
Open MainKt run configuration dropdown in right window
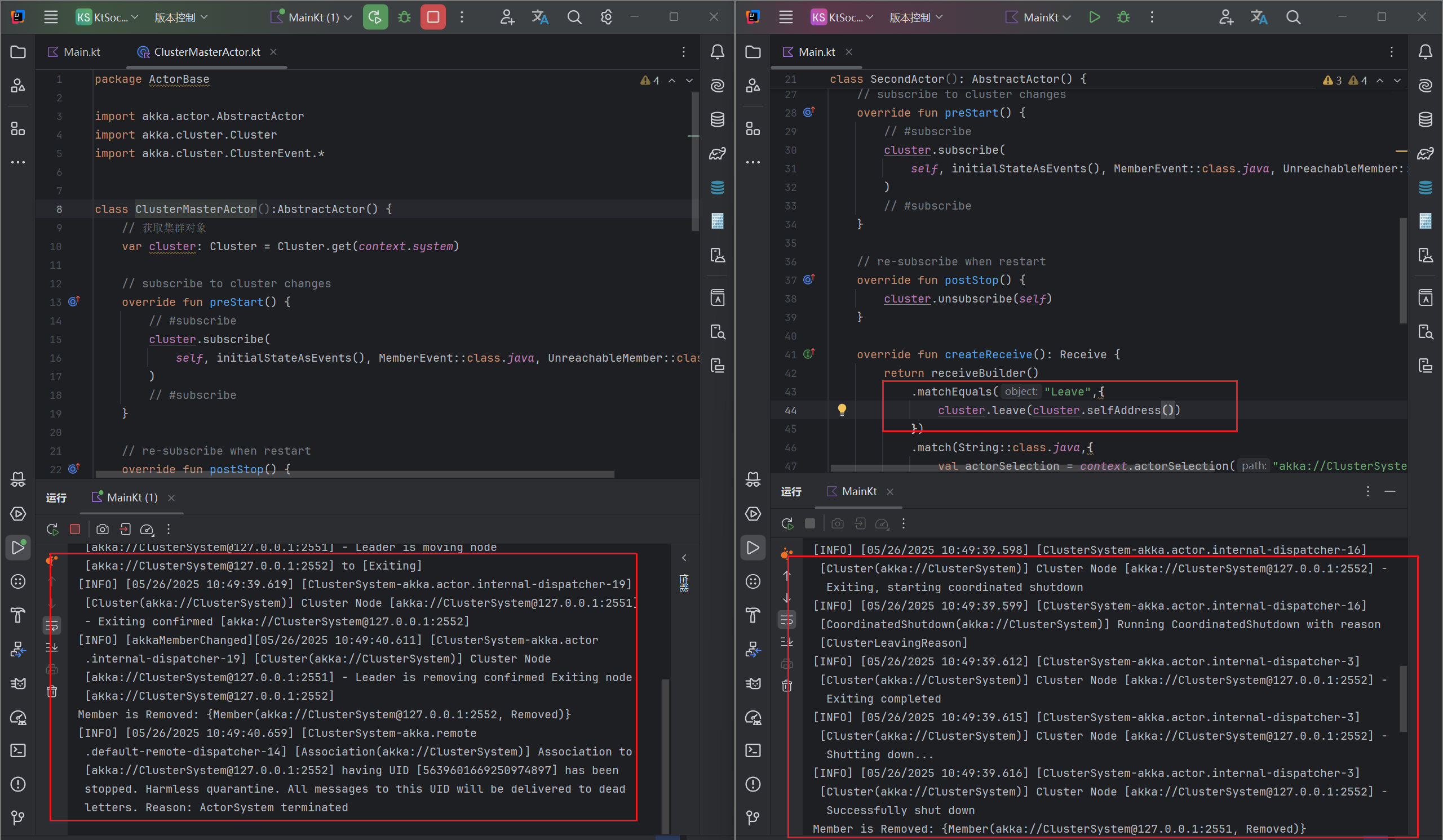(1038, 17)
